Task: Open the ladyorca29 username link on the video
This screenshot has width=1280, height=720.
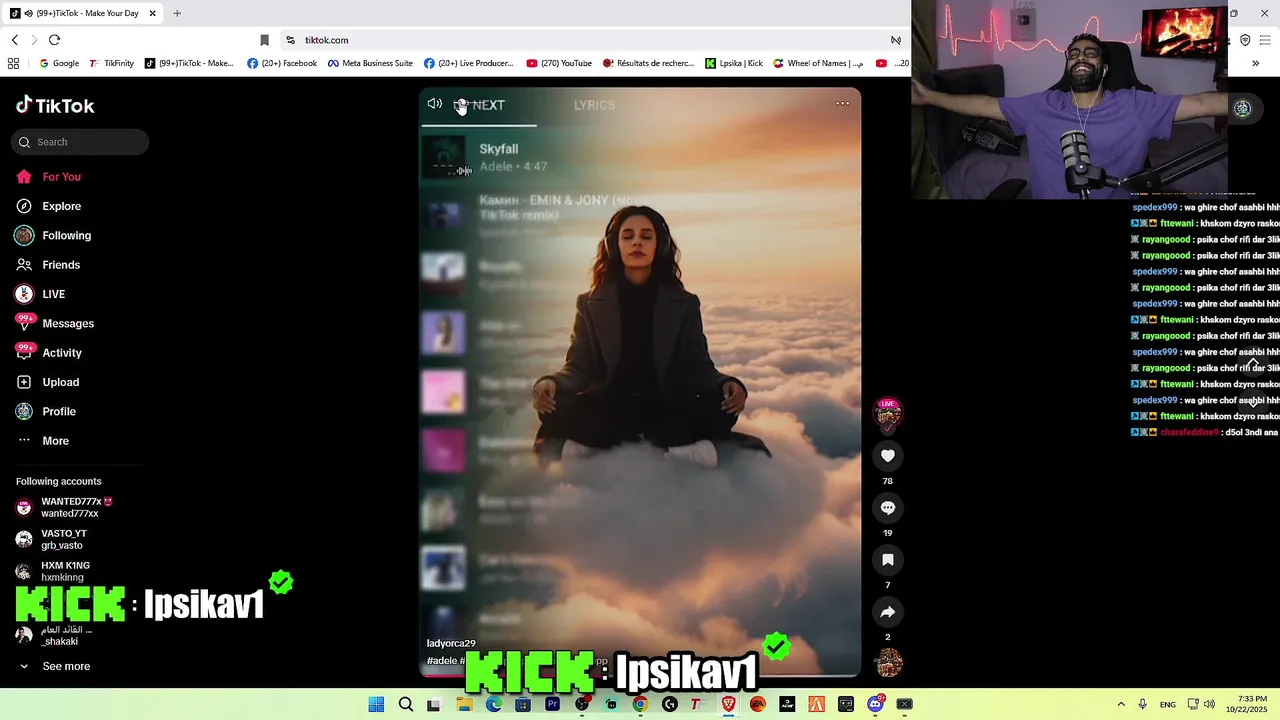Action: 451,643
